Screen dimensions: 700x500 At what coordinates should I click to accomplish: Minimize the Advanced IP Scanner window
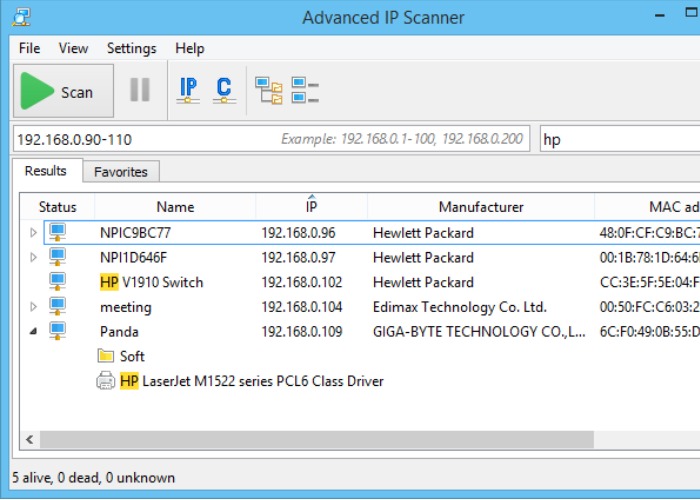tap(659, 15)
